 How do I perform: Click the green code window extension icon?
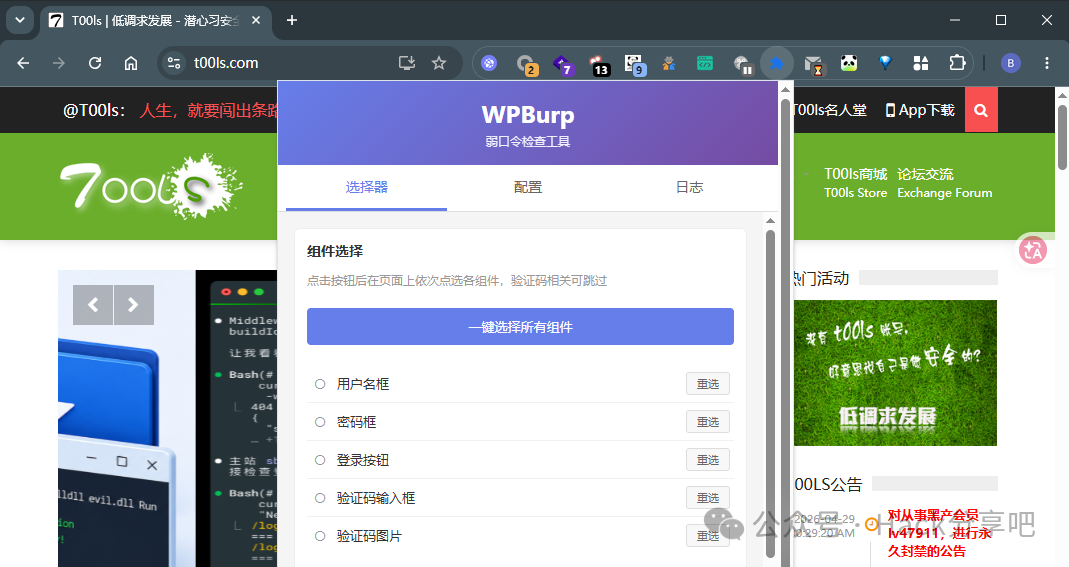point(705,63)
